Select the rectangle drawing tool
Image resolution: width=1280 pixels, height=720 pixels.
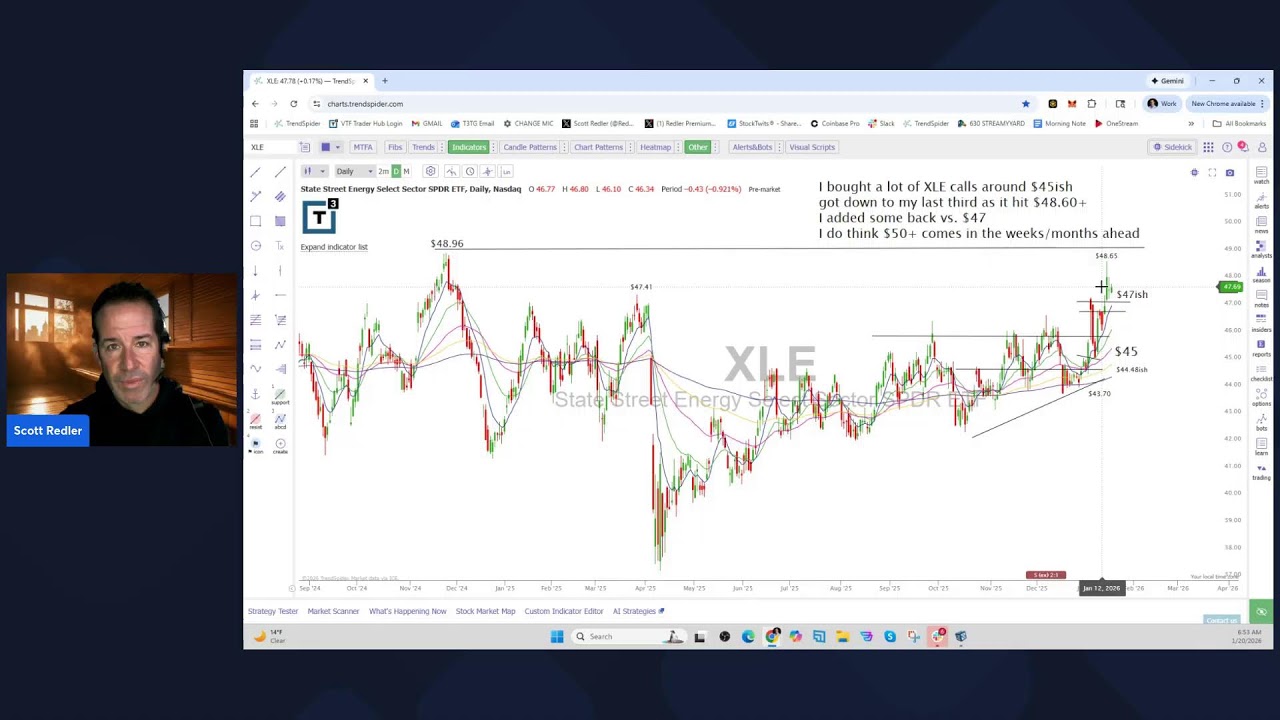256,221
